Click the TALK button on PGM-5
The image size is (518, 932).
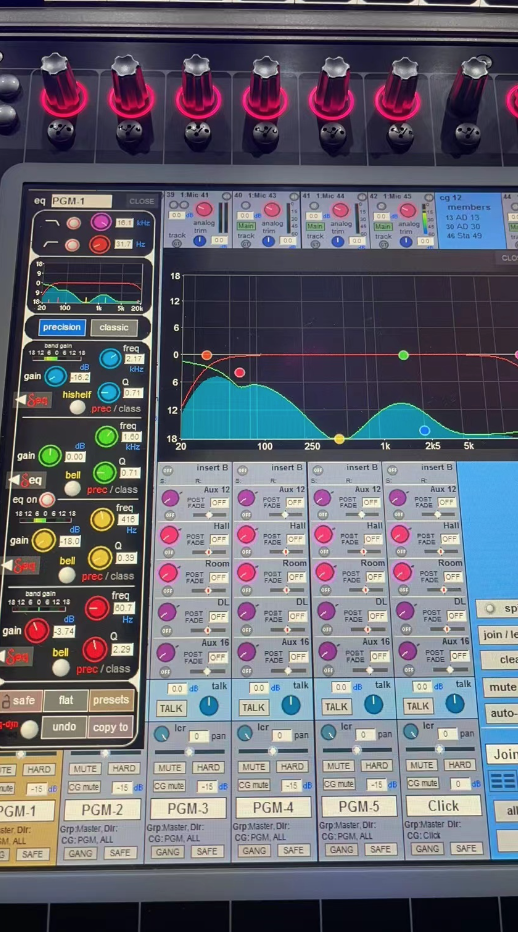[x=336, y=707]
